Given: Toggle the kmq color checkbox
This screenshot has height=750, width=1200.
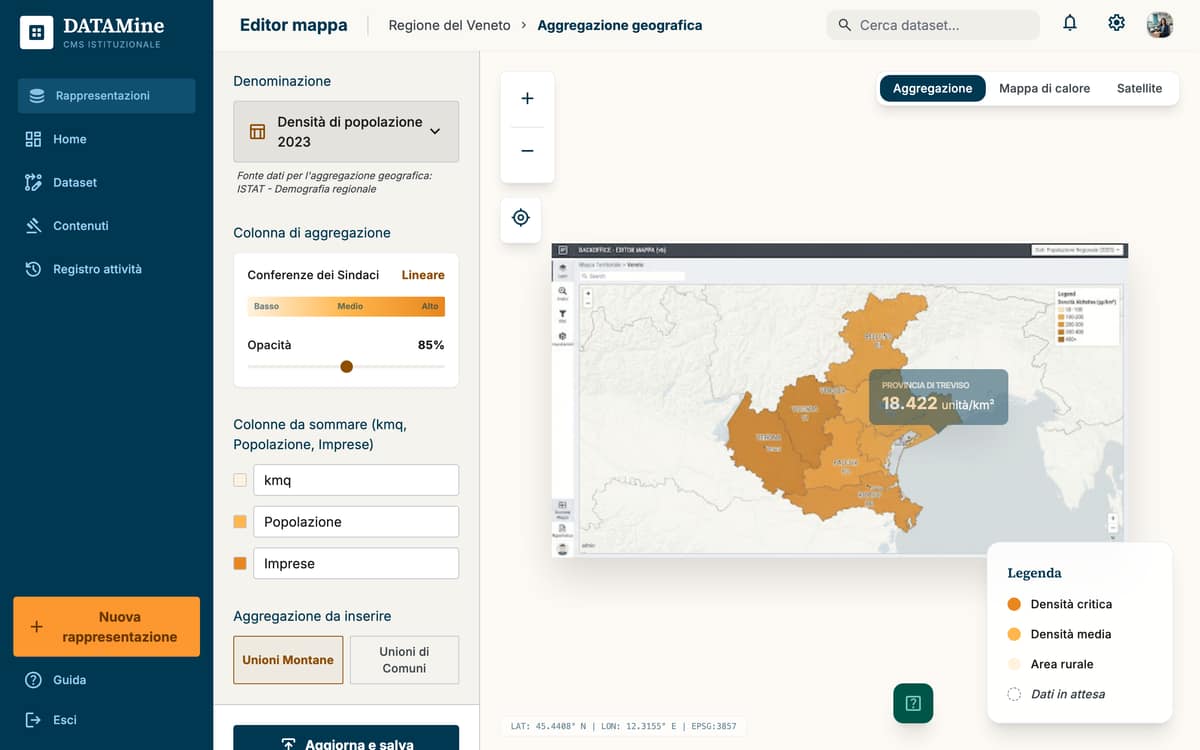Looking at the screenshot, I should (240, 480).
